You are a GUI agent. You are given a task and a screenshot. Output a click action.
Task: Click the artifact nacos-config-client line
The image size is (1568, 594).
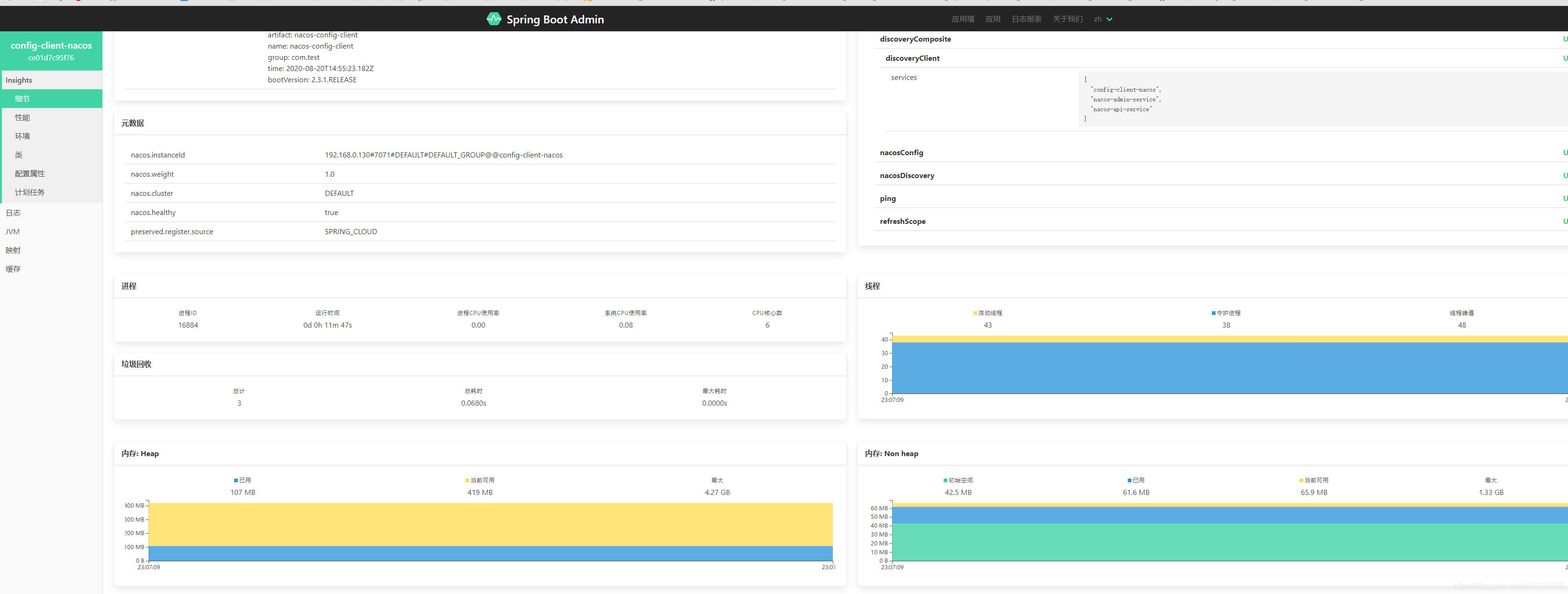pyautogui.click(x=313, y=36)
